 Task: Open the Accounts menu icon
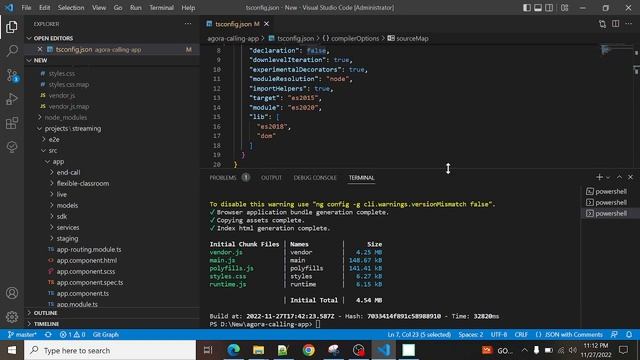12,293
